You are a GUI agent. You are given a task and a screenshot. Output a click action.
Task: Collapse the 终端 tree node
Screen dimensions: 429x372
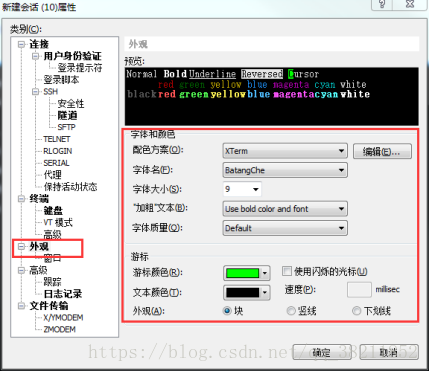22,199
